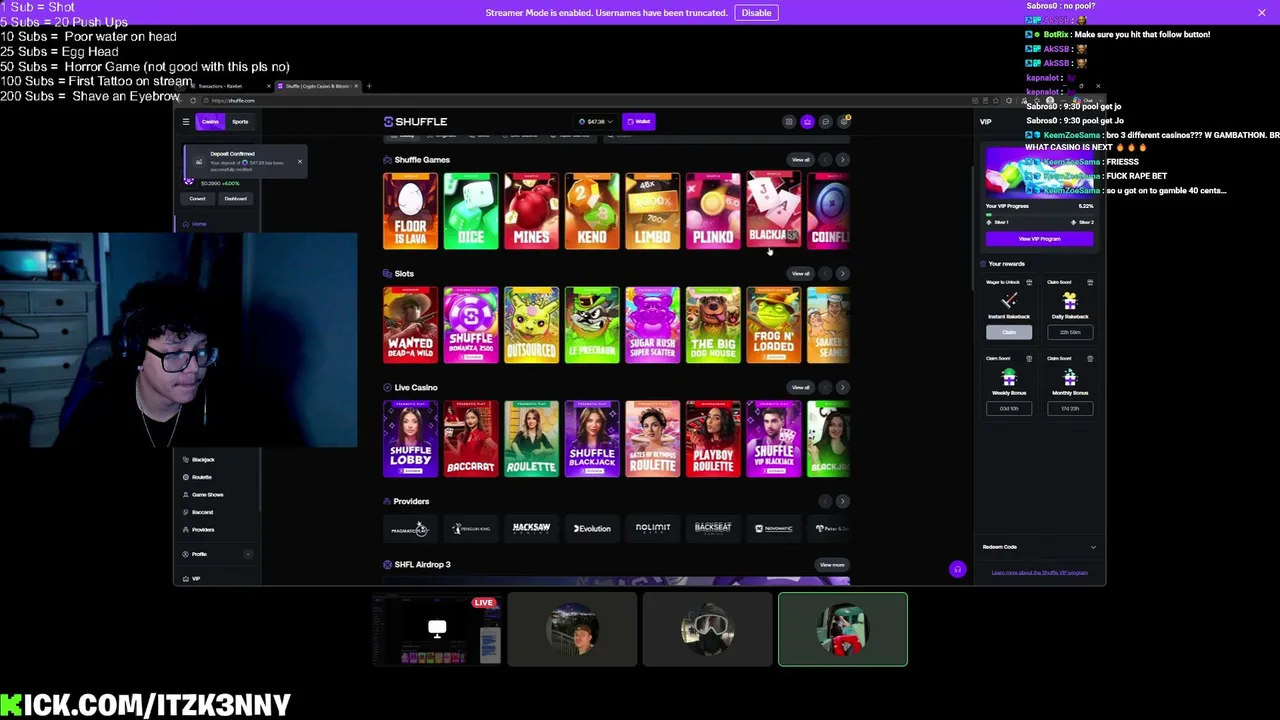This screenshot has height=720, width=1280.
Task: Switch to the Casino tab
Action: pos(210,122)
